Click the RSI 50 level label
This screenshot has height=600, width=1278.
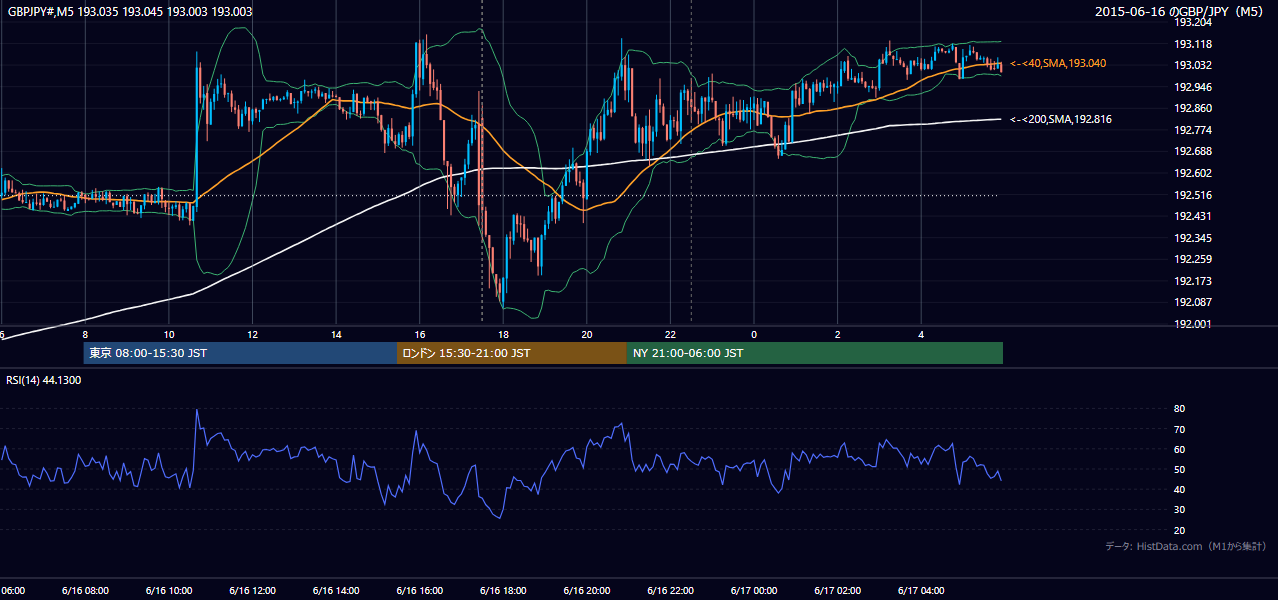tap(1179, 469)
